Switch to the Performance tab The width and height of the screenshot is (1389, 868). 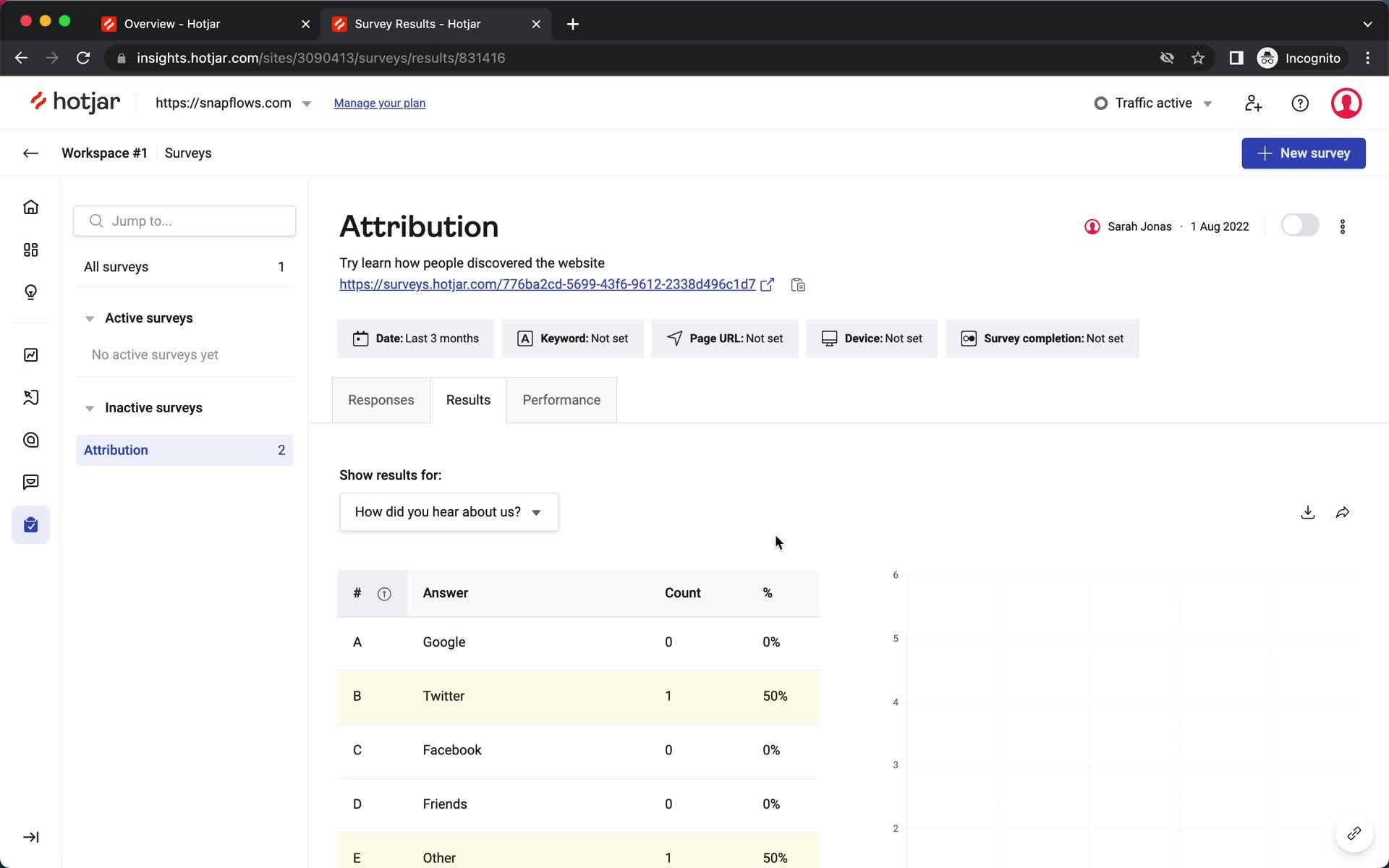(561, 399)
